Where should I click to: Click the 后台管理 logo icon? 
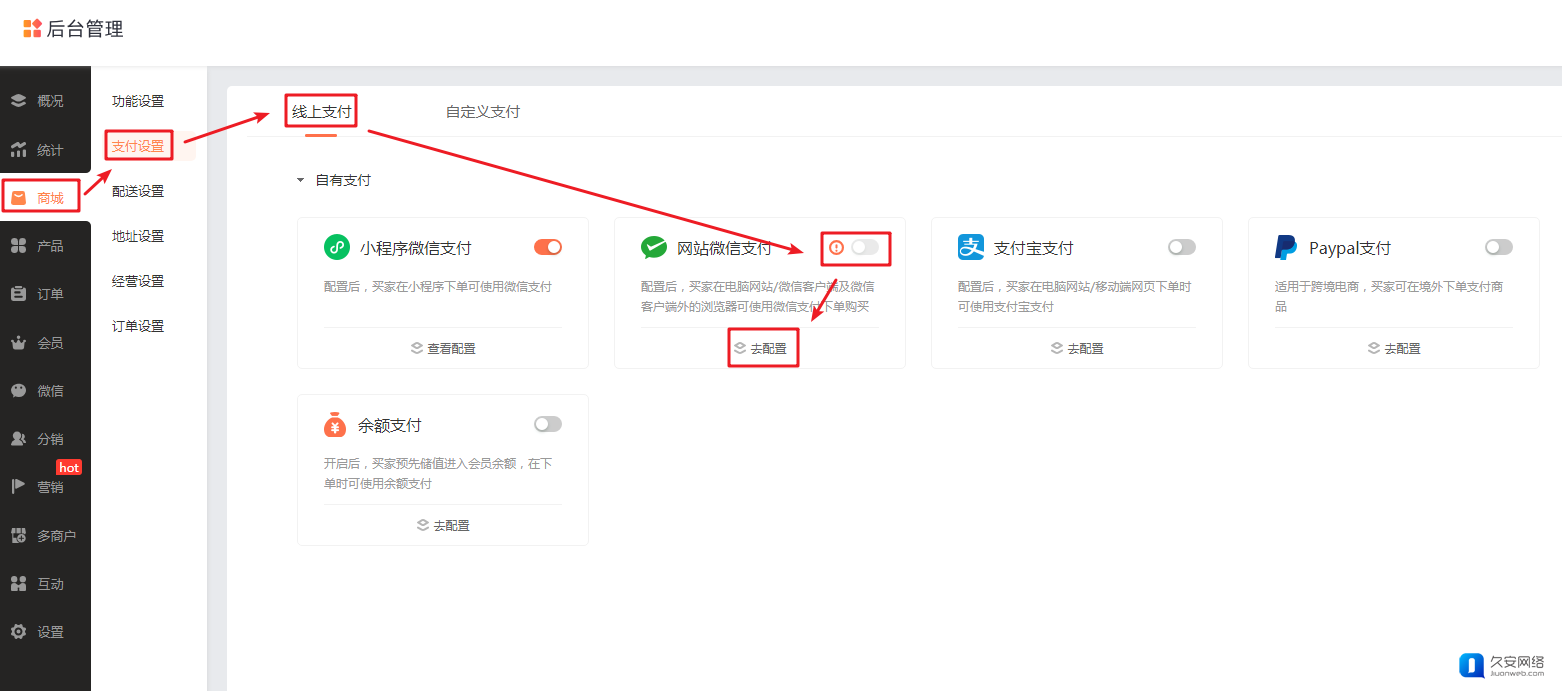[33, 29]
